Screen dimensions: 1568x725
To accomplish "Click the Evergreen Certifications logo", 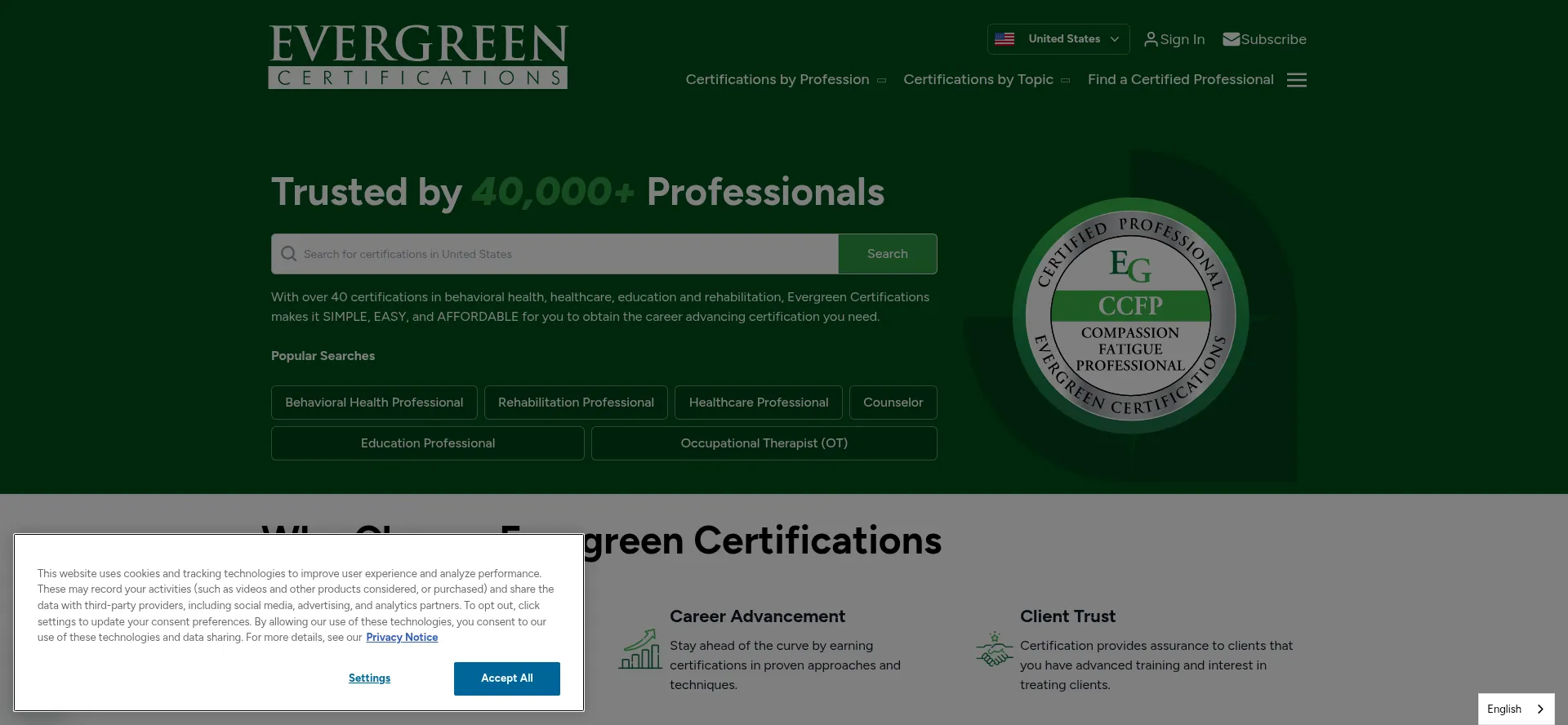I will point(418,56).
